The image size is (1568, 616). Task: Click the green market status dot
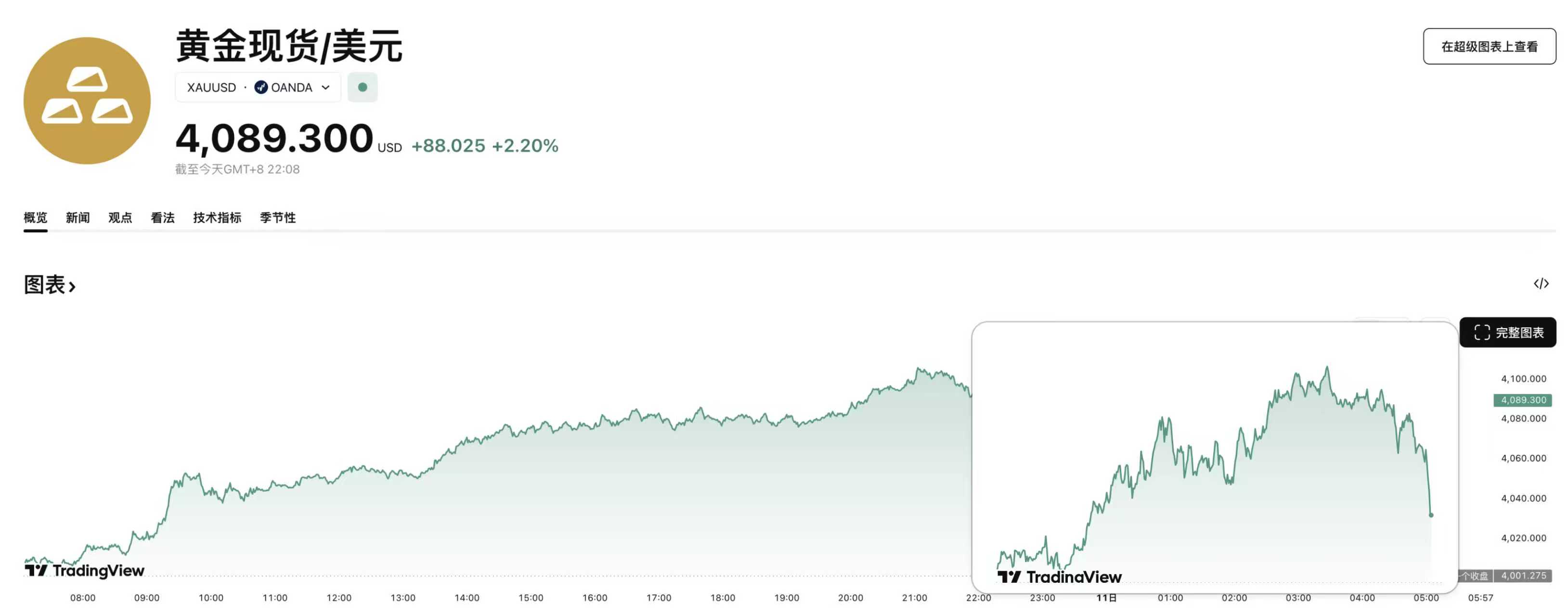(x=362, y=87)
